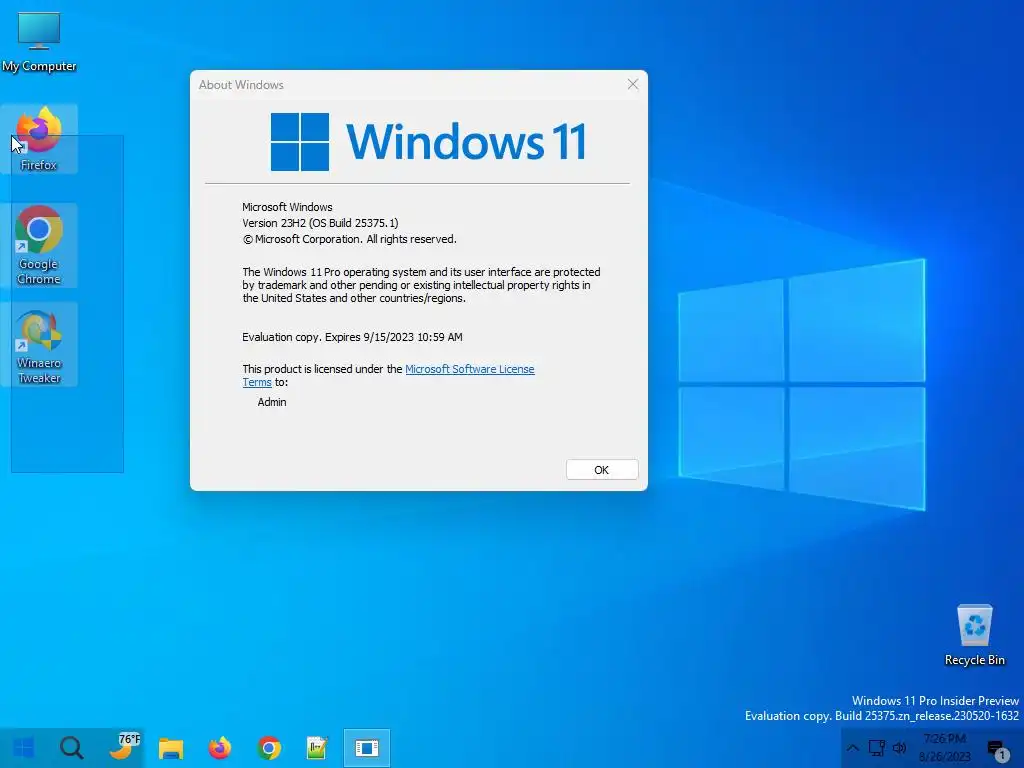Image resolution: width=1024 pixels, height=768 pixels.
Task: Select the Winaero Tweaker desktop shortcut
Action: [39, 344]
